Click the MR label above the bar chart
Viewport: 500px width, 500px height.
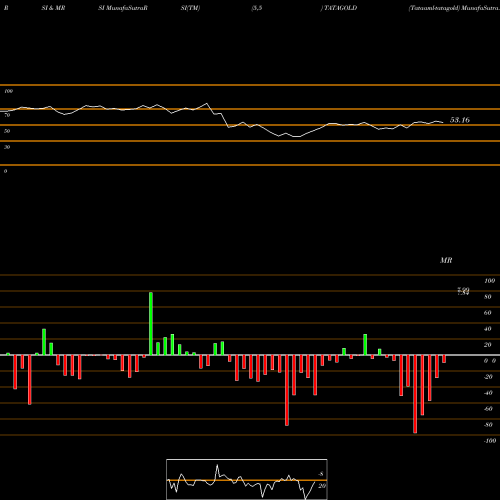coord(446,260)
